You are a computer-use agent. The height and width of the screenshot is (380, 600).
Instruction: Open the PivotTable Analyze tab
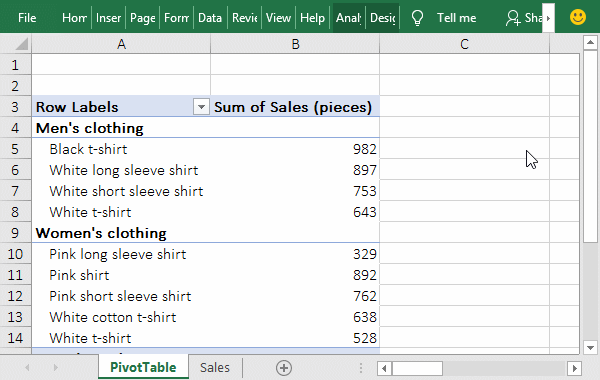tap(349, 18)
